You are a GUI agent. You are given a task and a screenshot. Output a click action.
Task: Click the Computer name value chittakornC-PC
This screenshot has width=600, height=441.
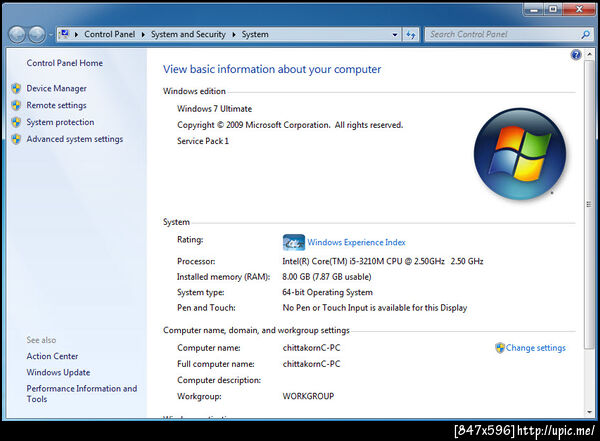coord(311,348)
